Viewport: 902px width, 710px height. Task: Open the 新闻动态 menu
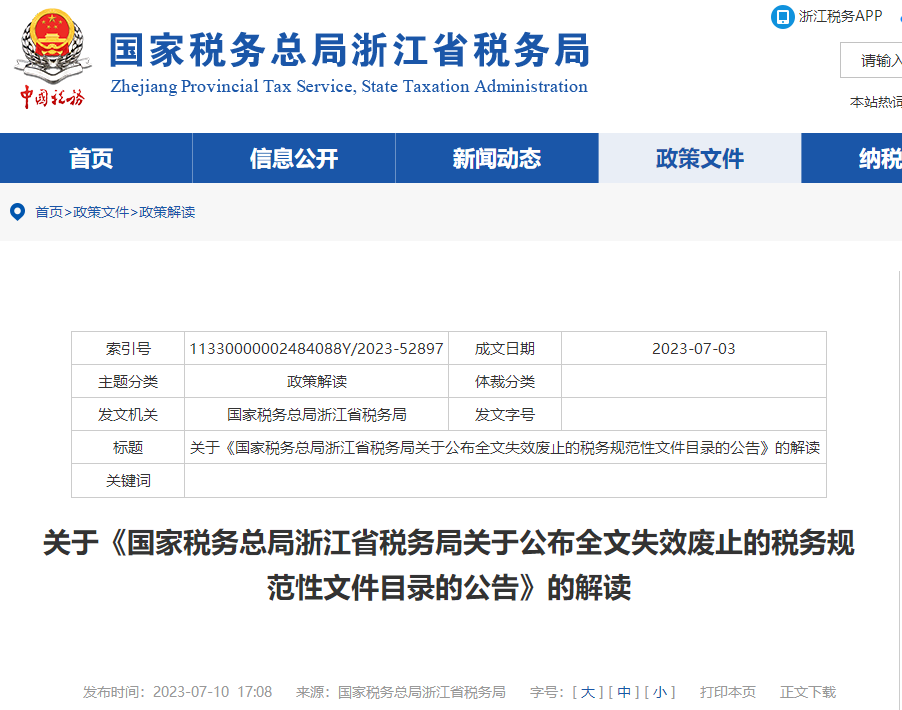[496, 157]
